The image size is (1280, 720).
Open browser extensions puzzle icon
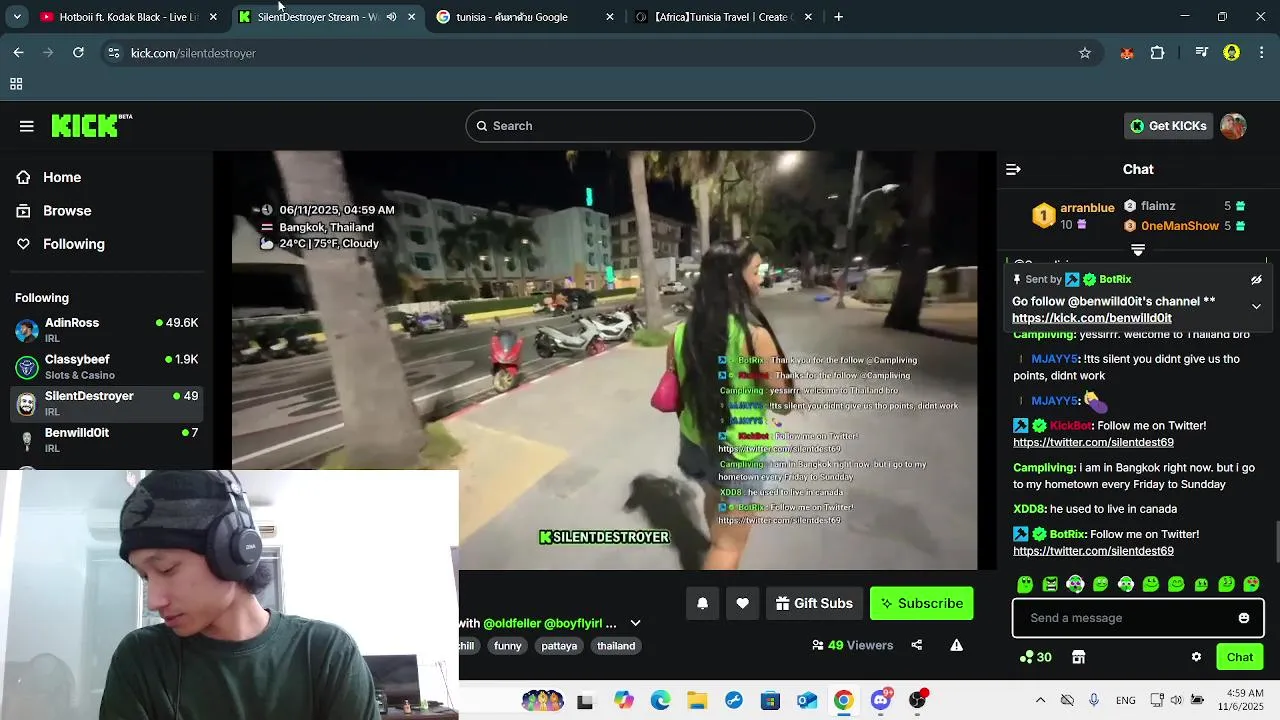[x=1158, y=53]
